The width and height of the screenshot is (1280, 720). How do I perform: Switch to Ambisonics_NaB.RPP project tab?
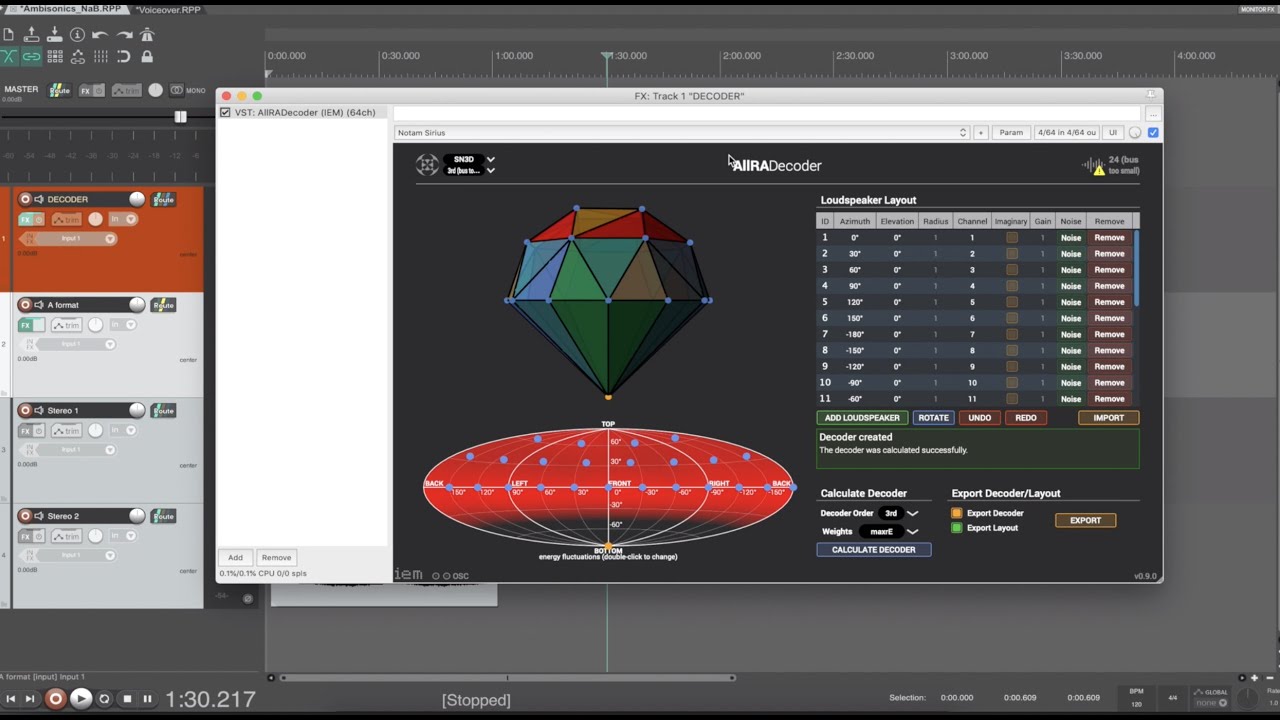(x=66, y=9)
